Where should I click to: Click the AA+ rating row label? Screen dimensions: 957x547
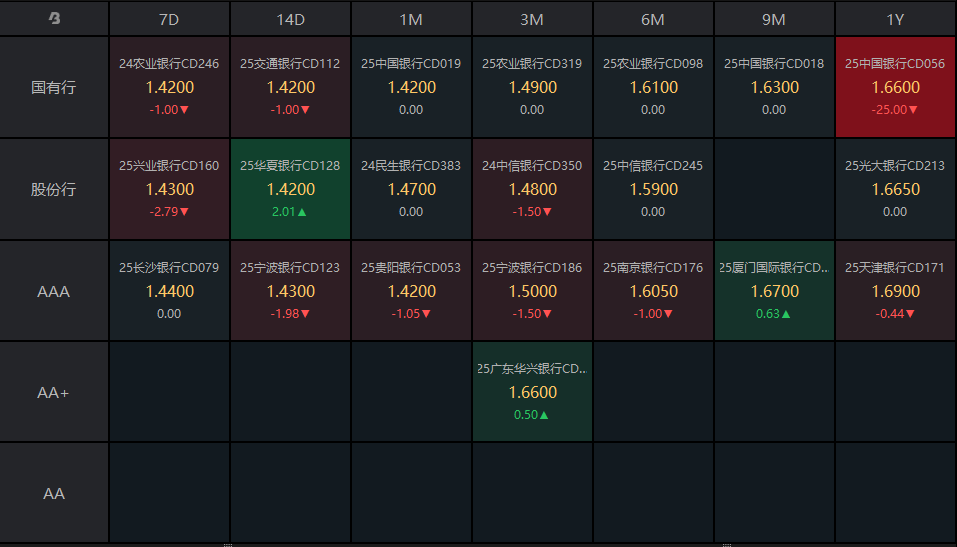click(x=54, y=393)
